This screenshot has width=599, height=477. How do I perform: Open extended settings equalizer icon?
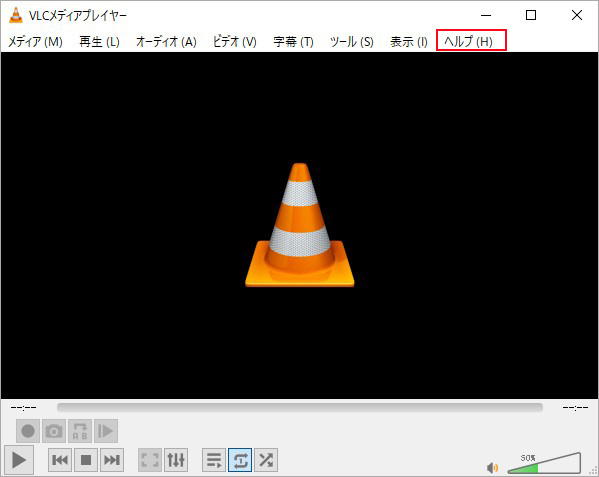[x=176, y=460]
